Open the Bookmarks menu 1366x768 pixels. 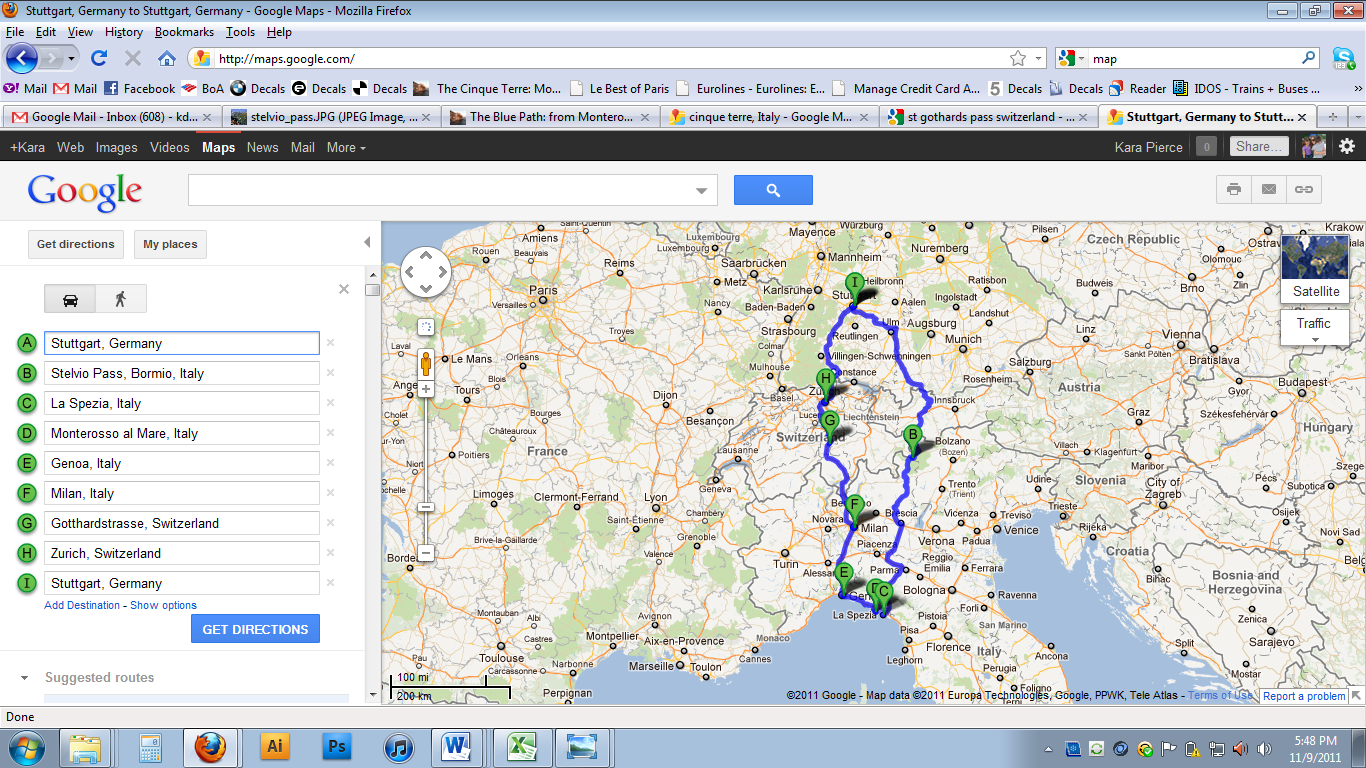184,32
